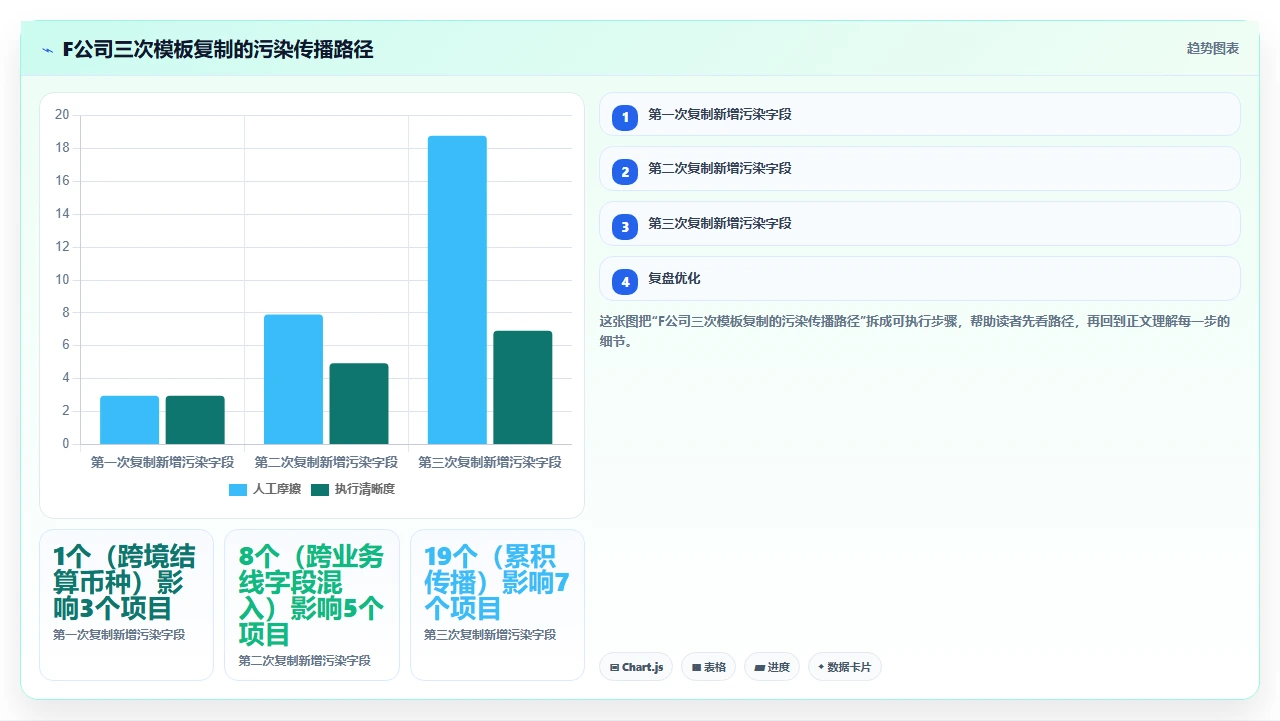
Task: Click step number 4 badge
Action: (625, 282)
